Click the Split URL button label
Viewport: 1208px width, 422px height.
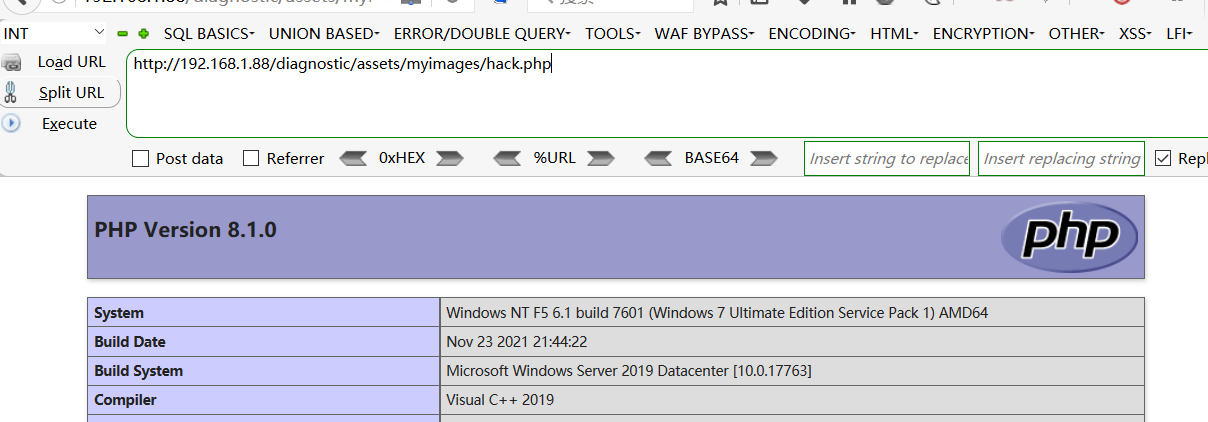tap(71, 93)
